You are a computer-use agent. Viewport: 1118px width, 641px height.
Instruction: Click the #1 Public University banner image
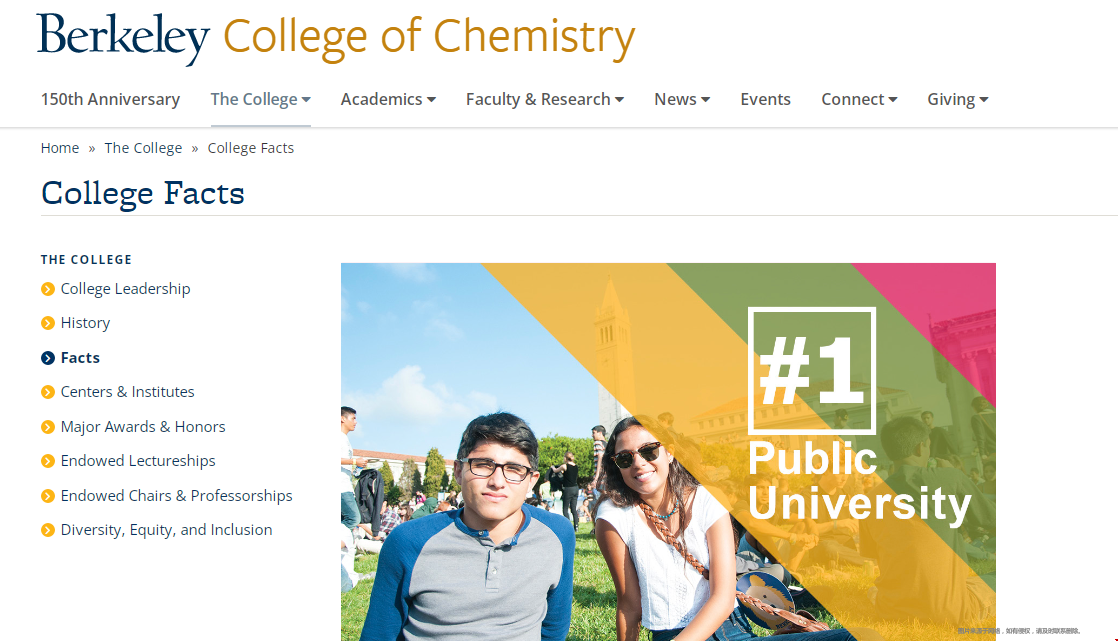click(x=668, y=451)
